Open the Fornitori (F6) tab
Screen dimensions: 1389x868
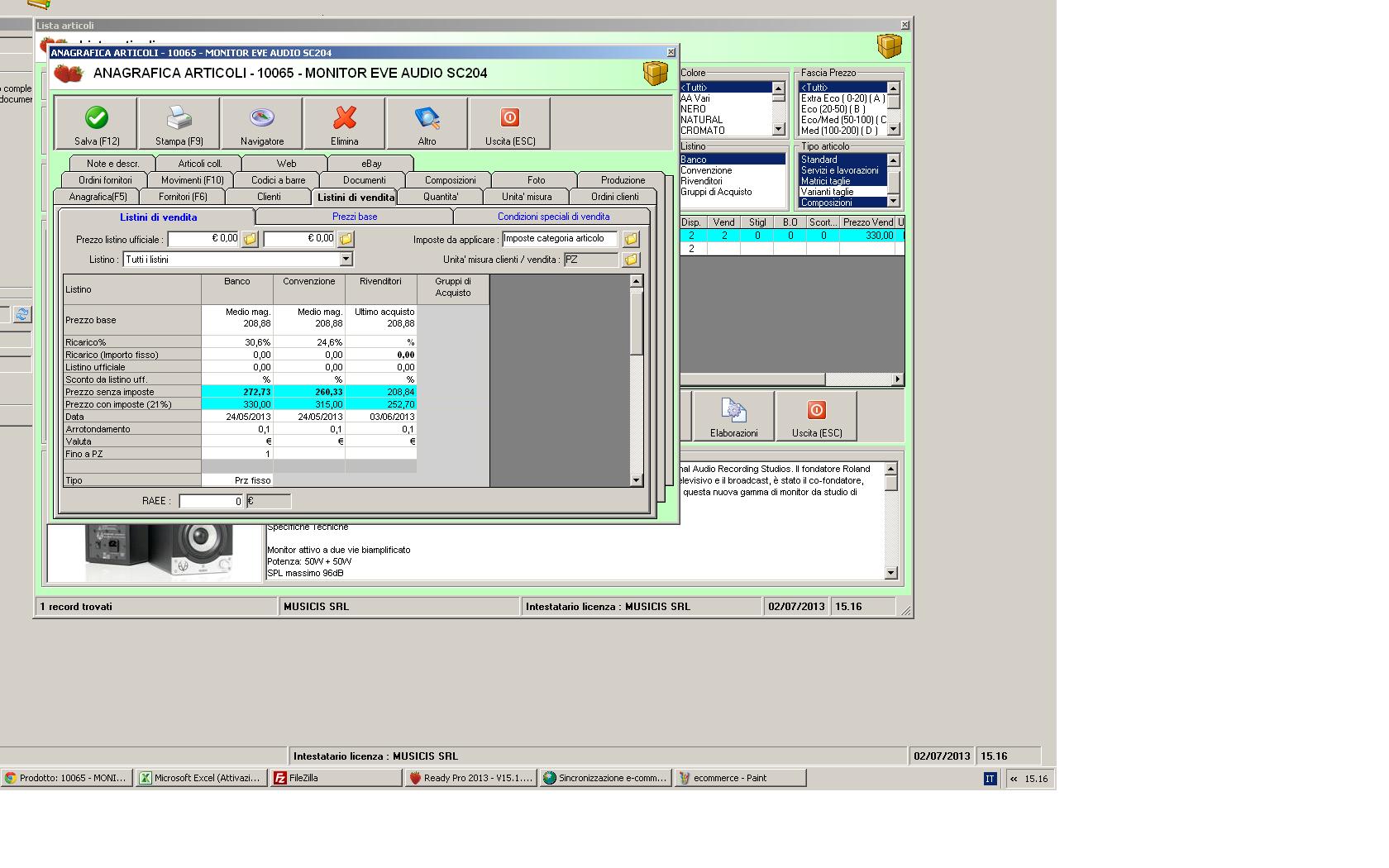pyautogui.click(x=183, y=197)
